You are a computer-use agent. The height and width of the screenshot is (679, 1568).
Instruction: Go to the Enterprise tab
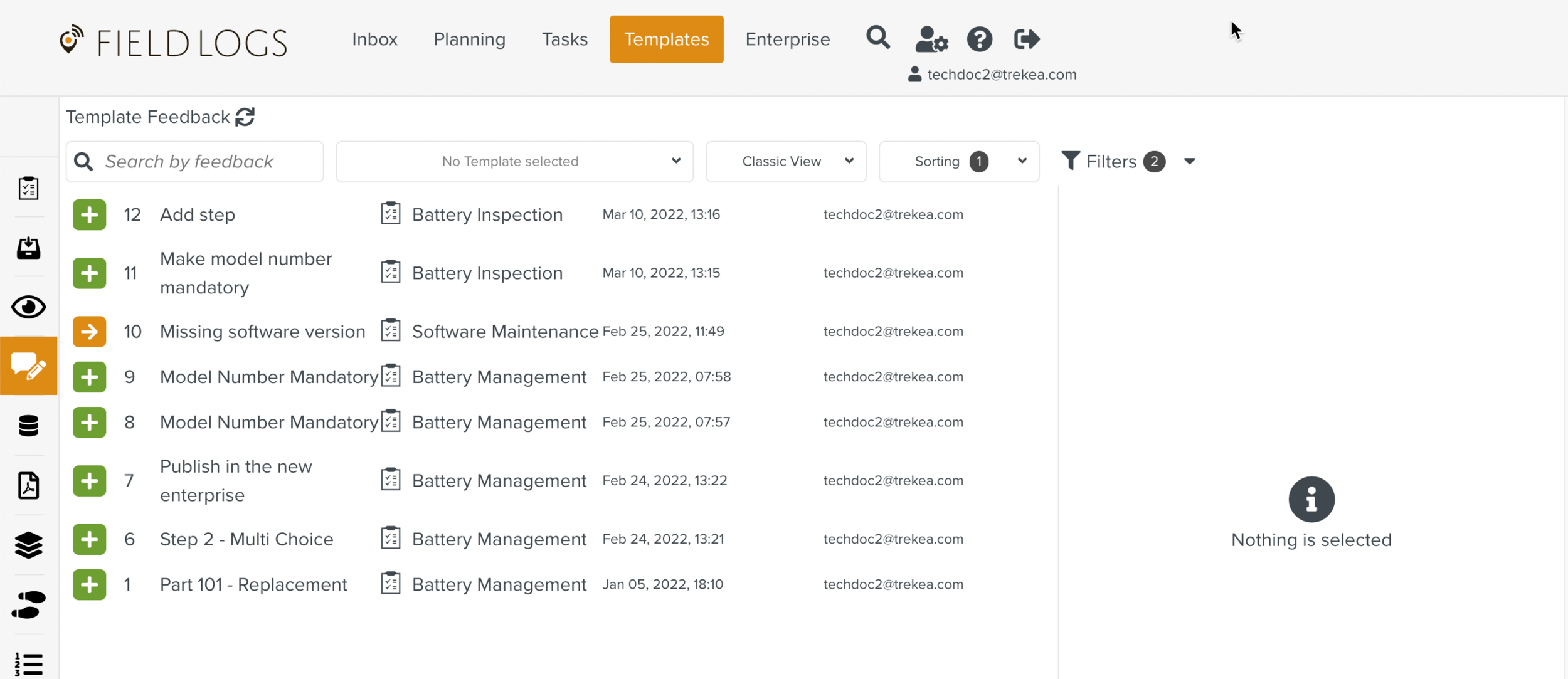click(x=787, y=39)
